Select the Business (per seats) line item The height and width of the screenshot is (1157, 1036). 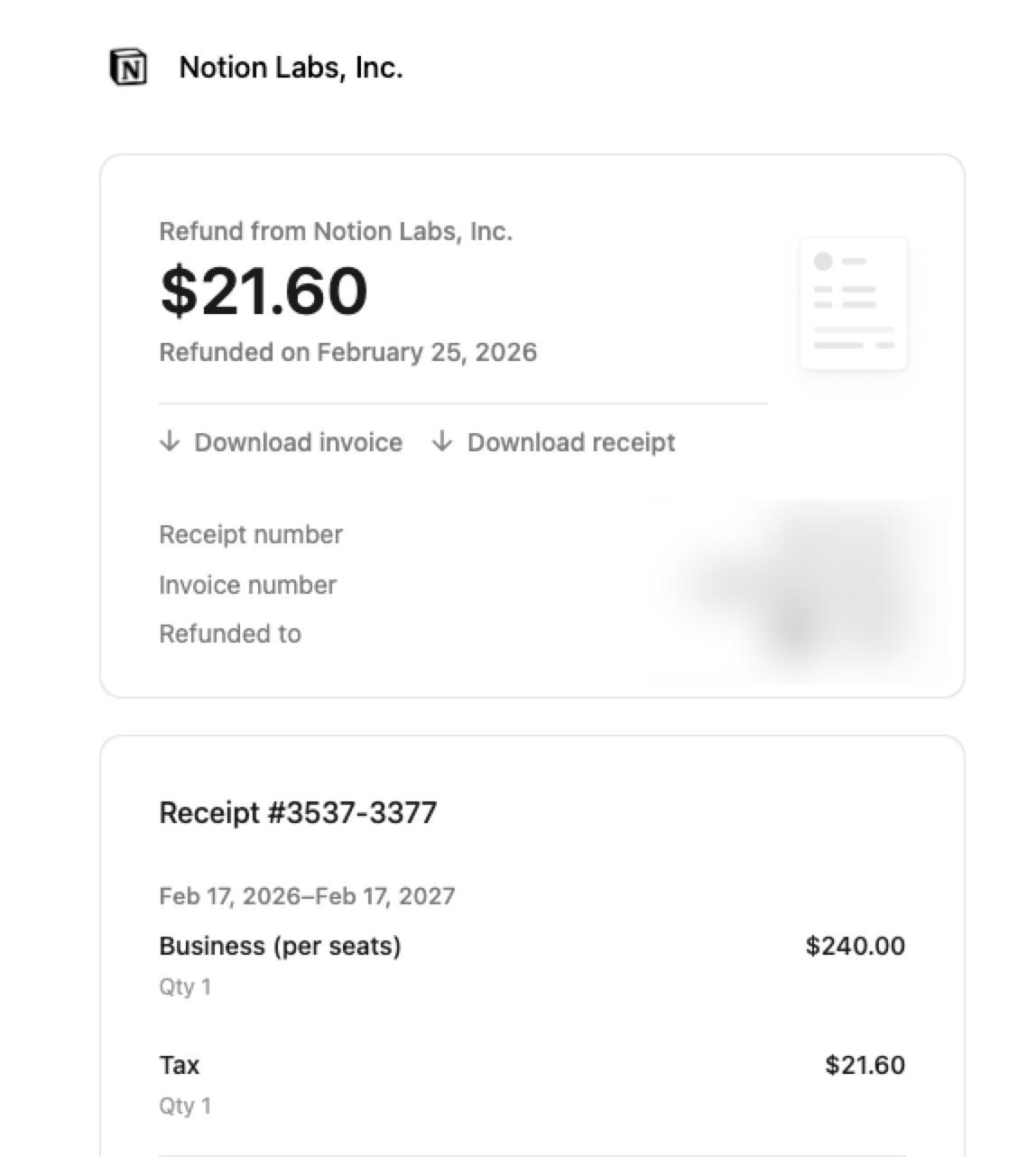[280, 946]
